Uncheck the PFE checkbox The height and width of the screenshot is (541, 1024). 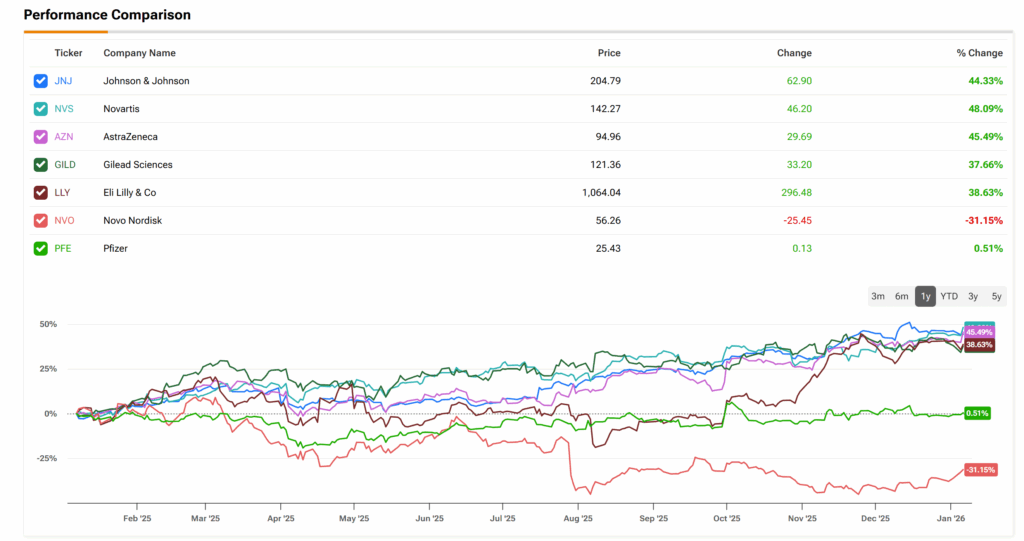coord(40,249)
